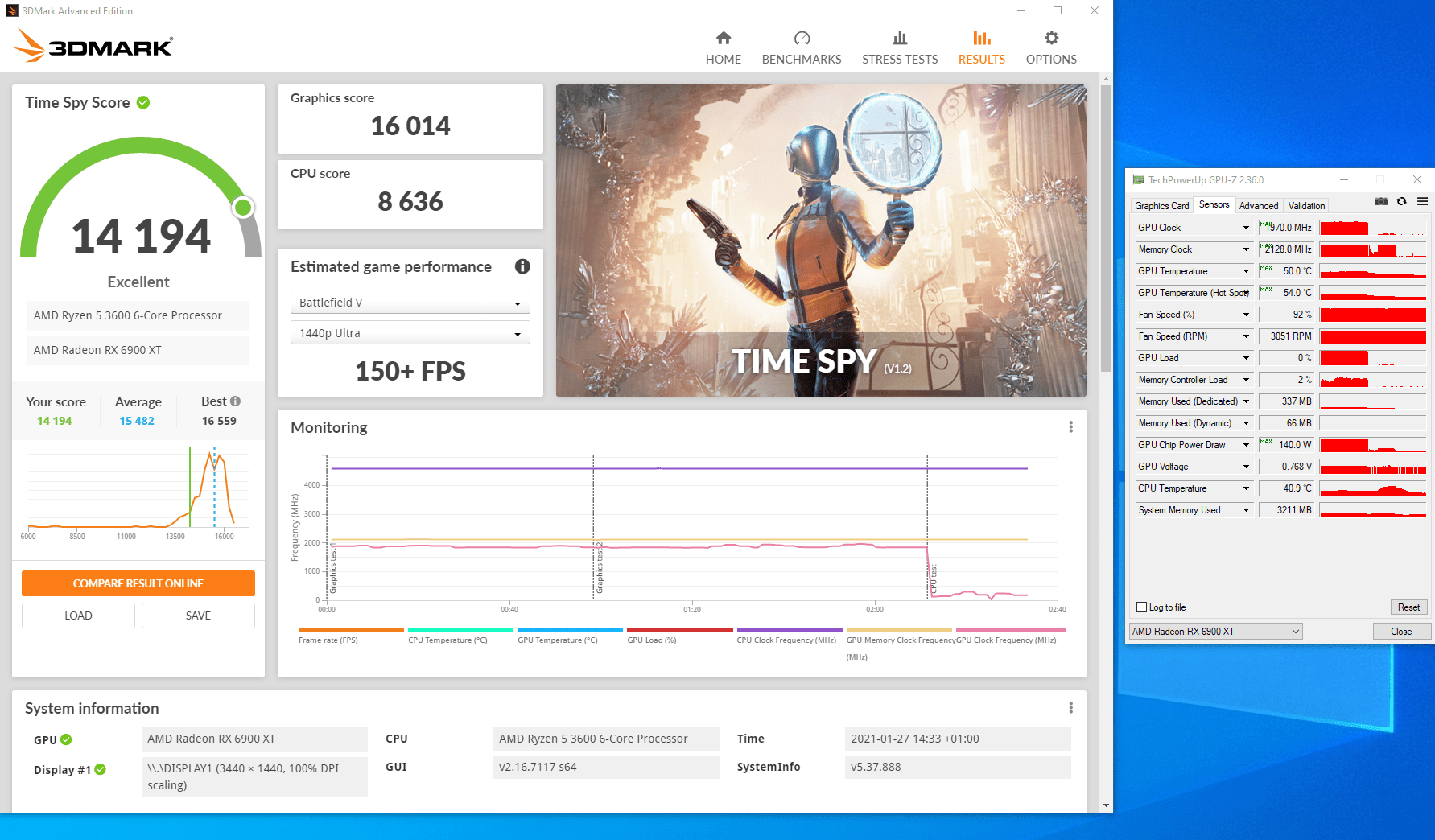Click Compare Result Online button
Image resolution: width=1435 pixels, height=840 pixels.
pyautogui.click(x=138, y=583)
